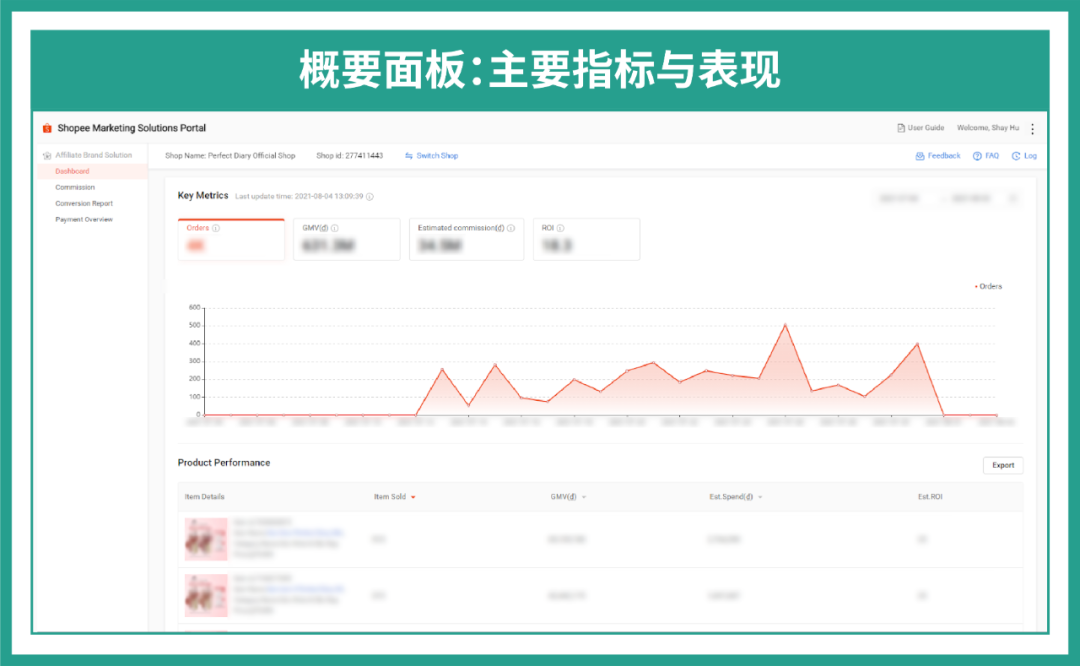Sort products using the Item Sold arrow
This screenshot has width=1080, height=666.
[414, 495]
